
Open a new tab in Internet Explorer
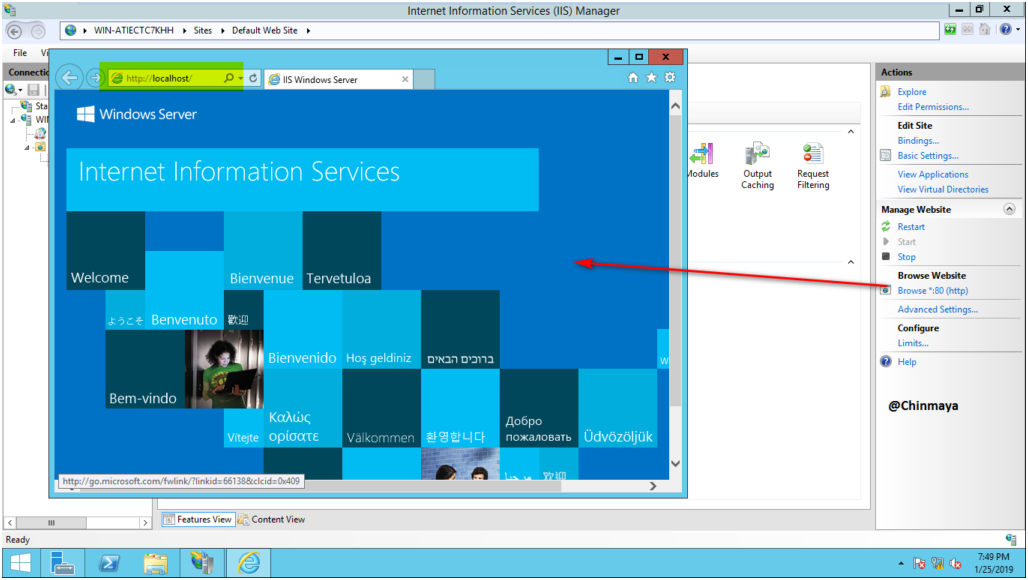(424, 79)
